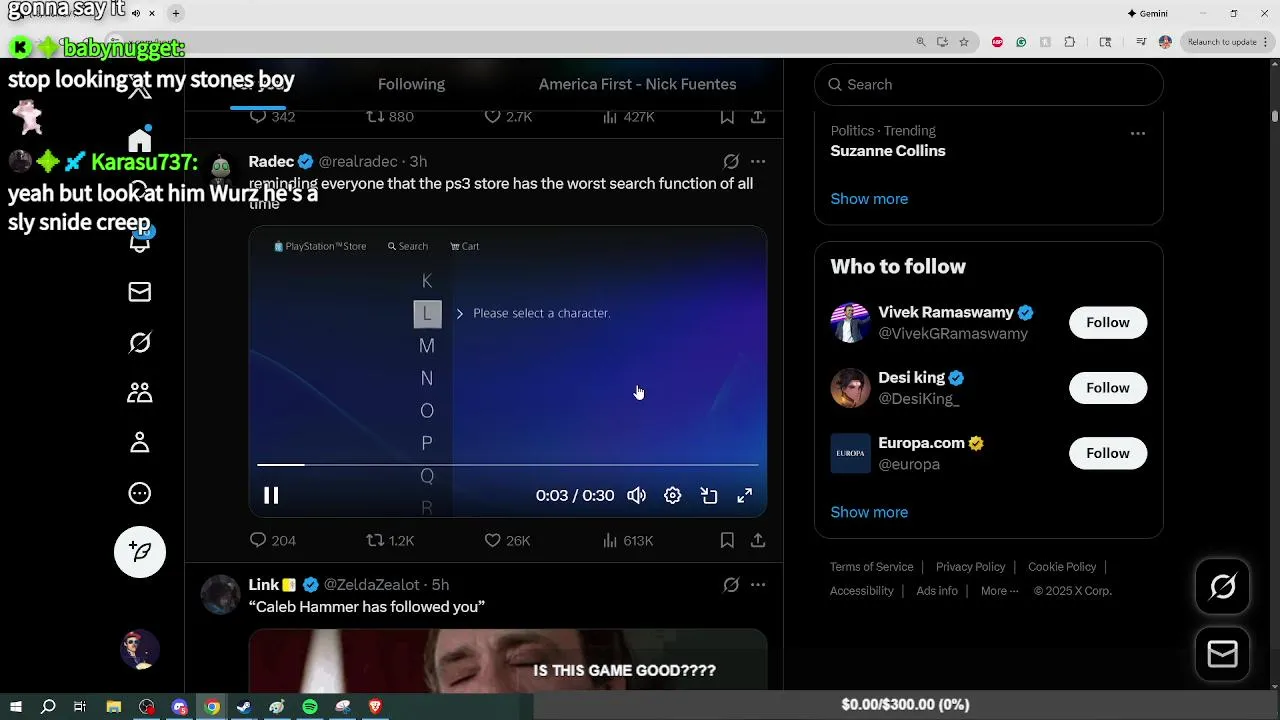
Task: Switch to the Following tab
Action: [x=411, y=84]
